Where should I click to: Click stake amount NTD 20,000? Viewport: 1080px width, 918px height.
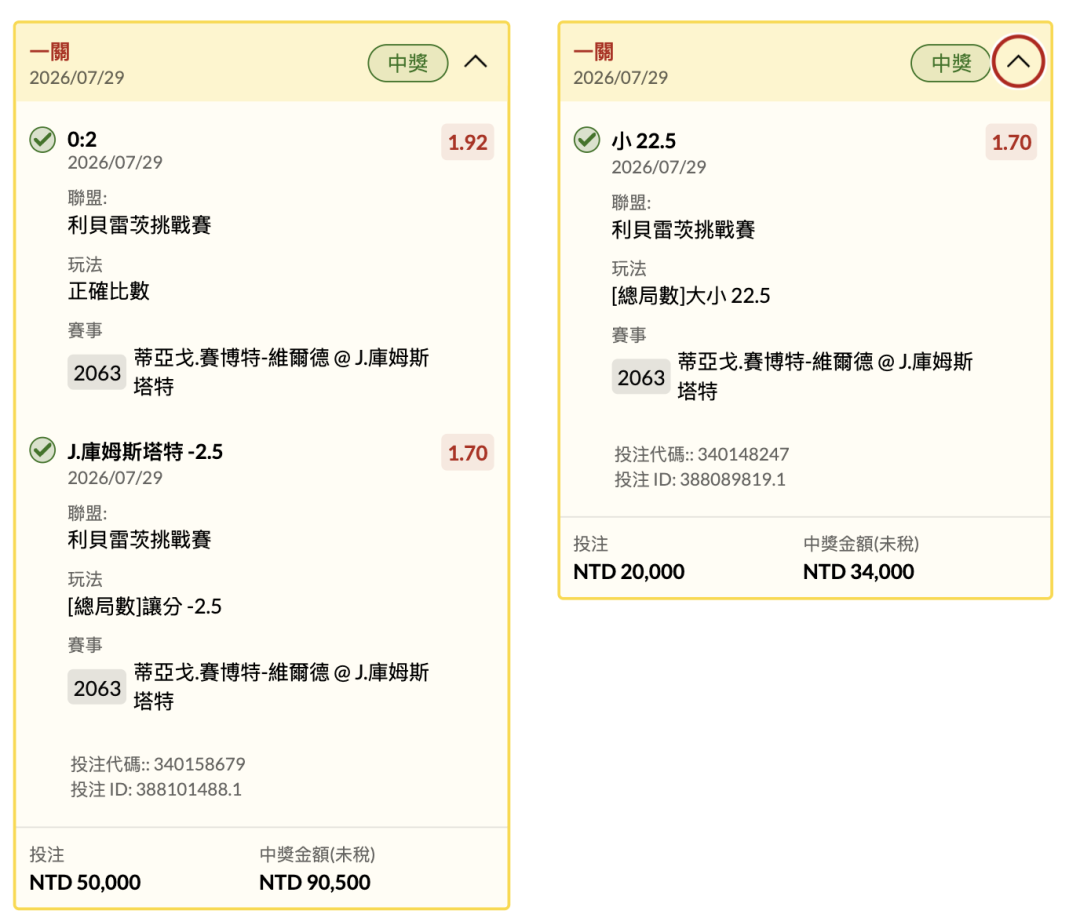pos(629,572)
